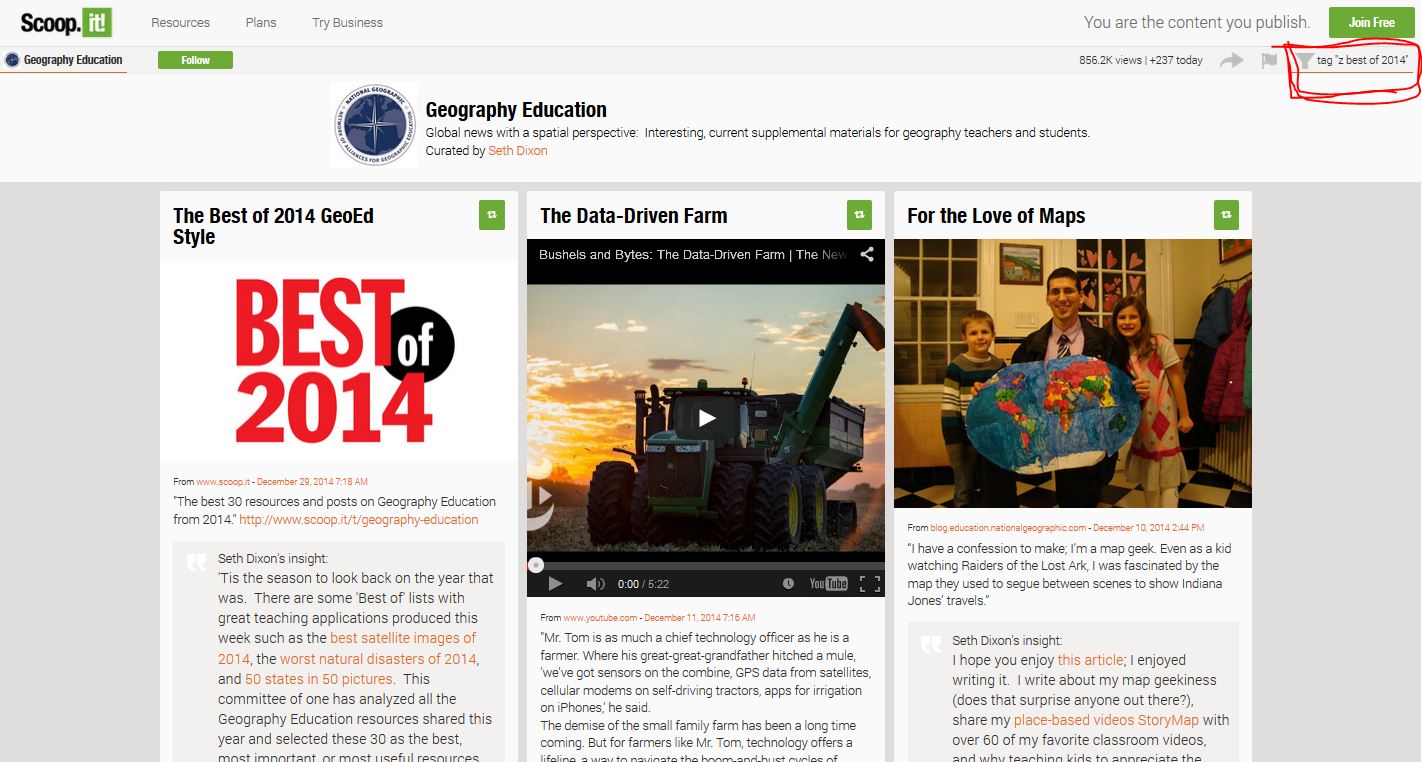Click the share arrow icon in topic bar
1422x762 pixels.
click(x=1231, y=61)
